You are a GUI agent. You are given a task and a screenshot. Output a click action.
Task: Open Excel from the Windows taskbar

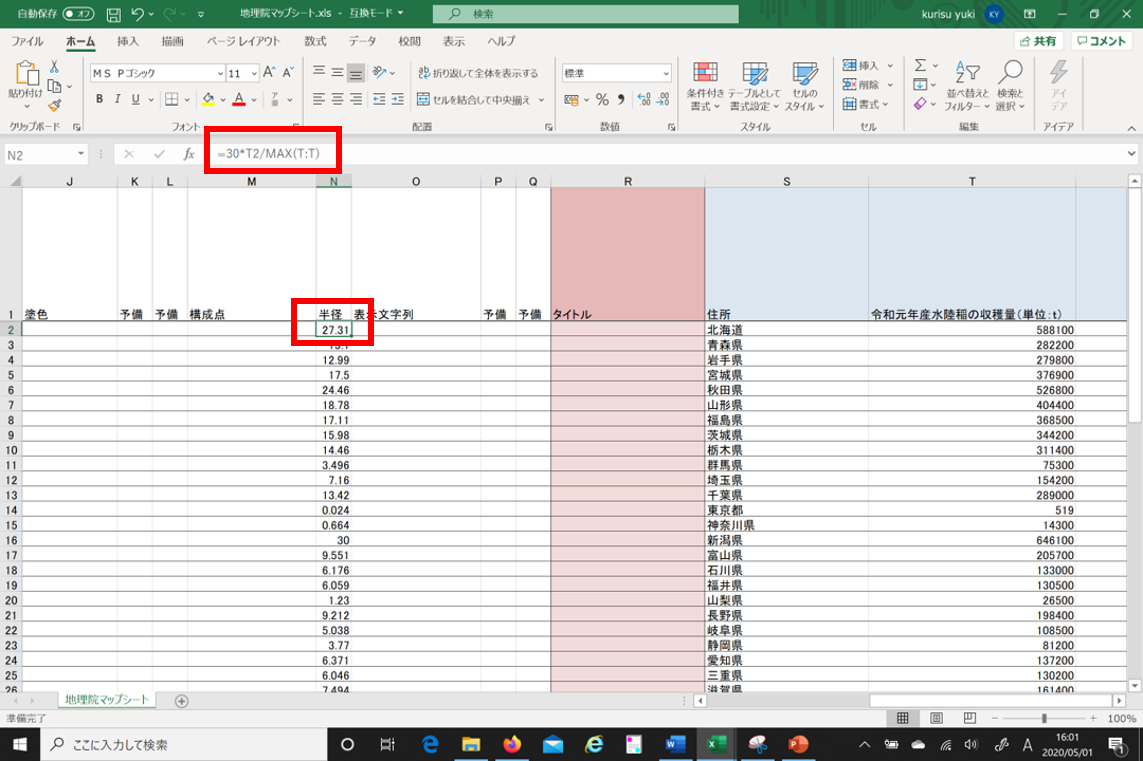[716, 744]
